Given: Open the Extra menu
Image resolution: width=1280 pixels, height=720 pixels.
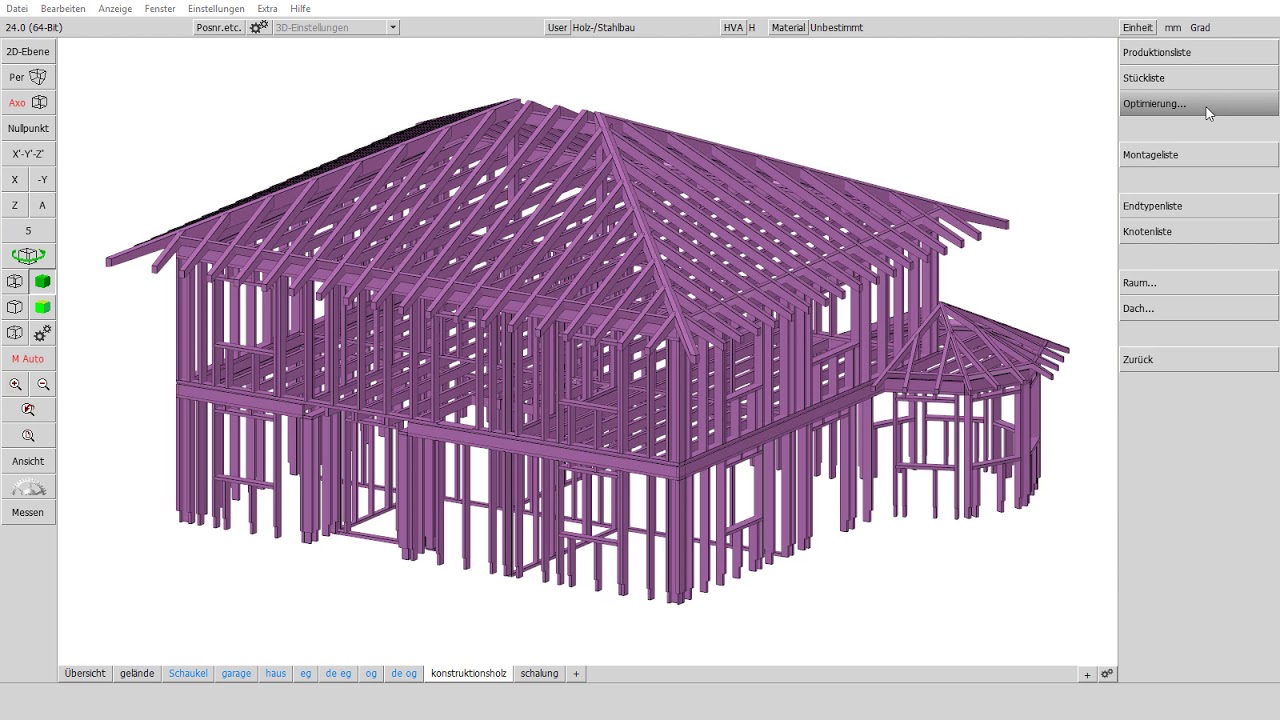Looking at the screenshot, I should pos(267,8).
